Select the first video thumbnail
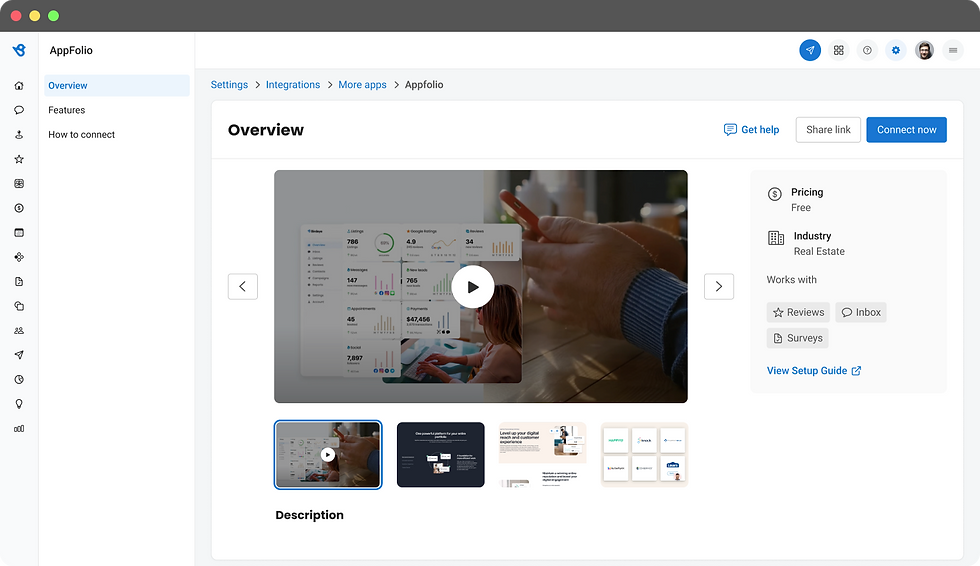 coord(328,455)
